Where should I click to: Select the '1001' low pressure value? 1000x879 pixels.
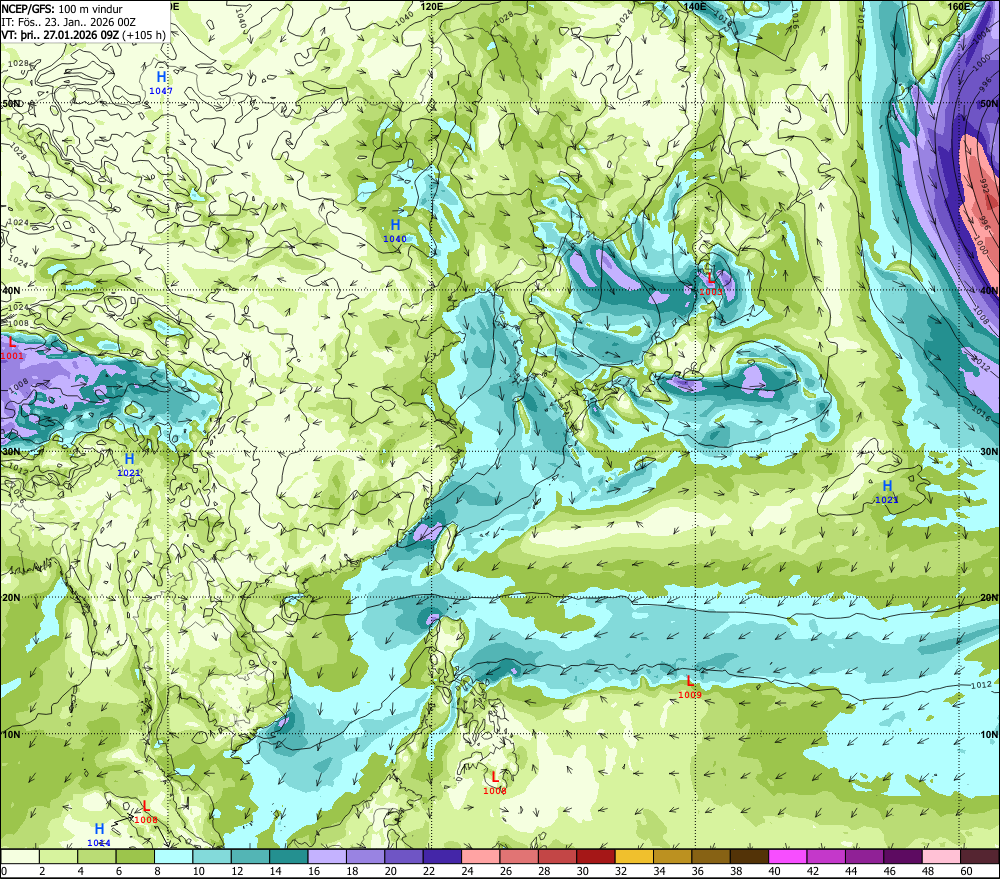click(11, 356)
